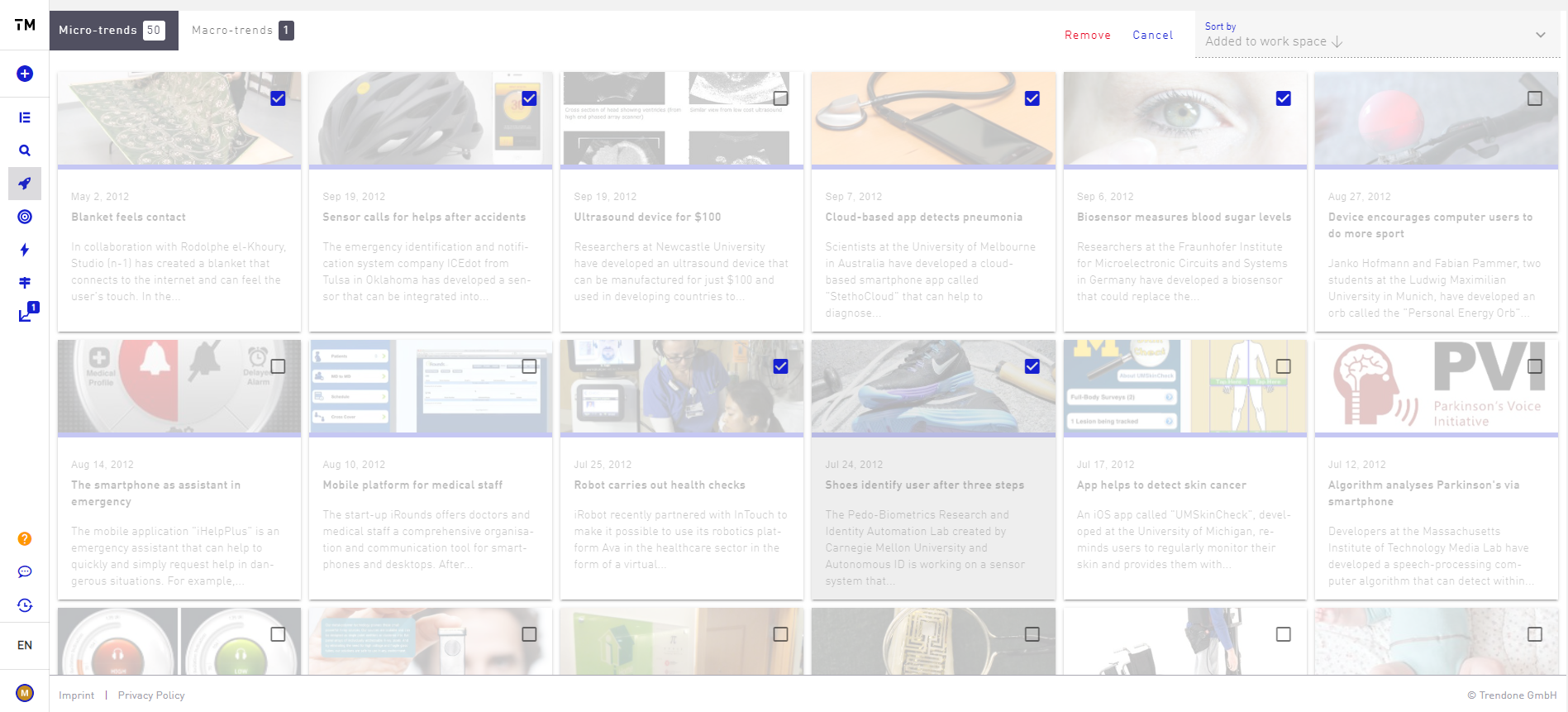Switch language with the EN selector
The width and height of the screenshot is (1568, 712).
pos(25,645)
